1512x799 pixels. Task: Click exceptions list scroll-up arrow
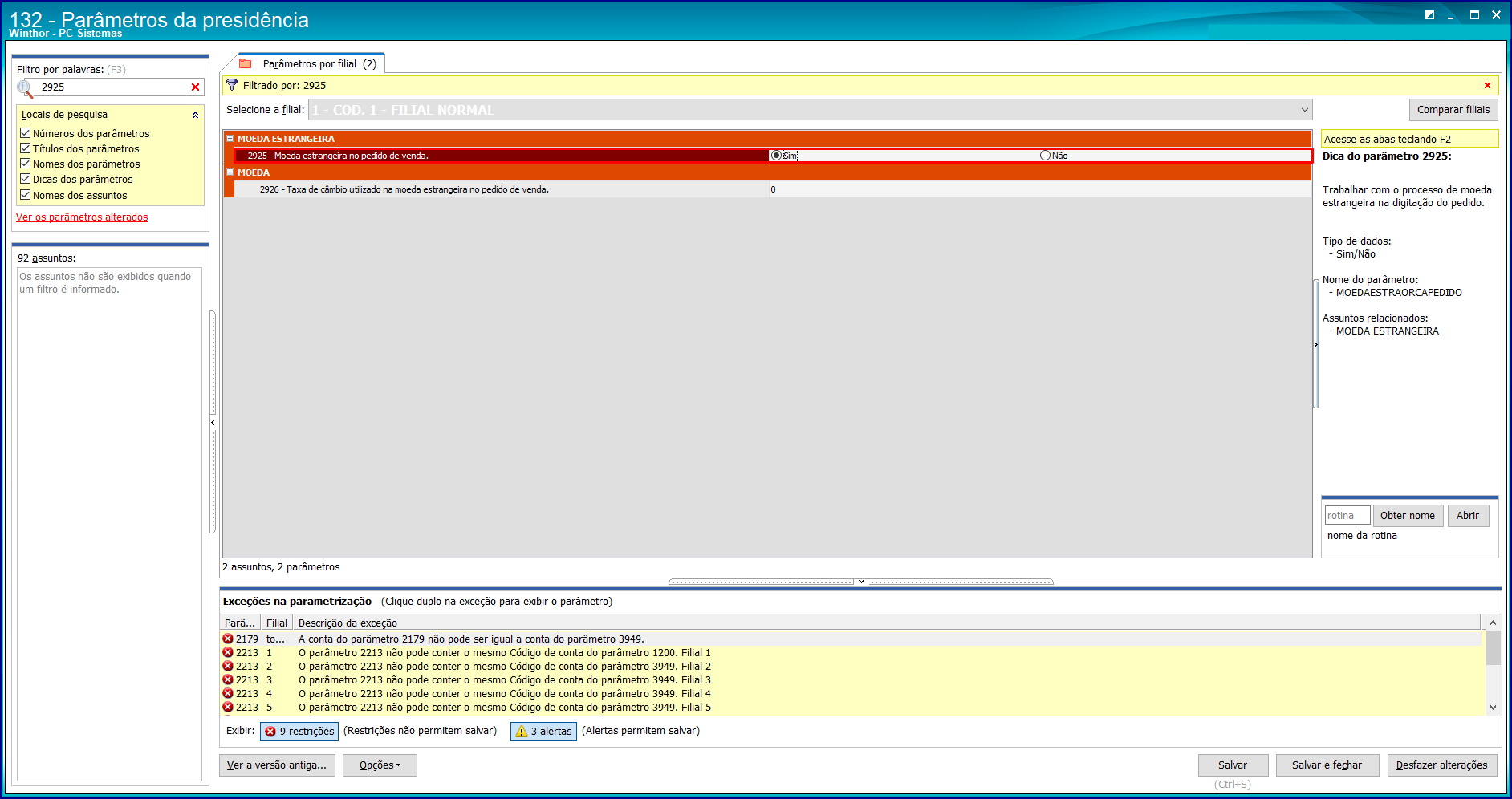click(x=1493, y=623)
